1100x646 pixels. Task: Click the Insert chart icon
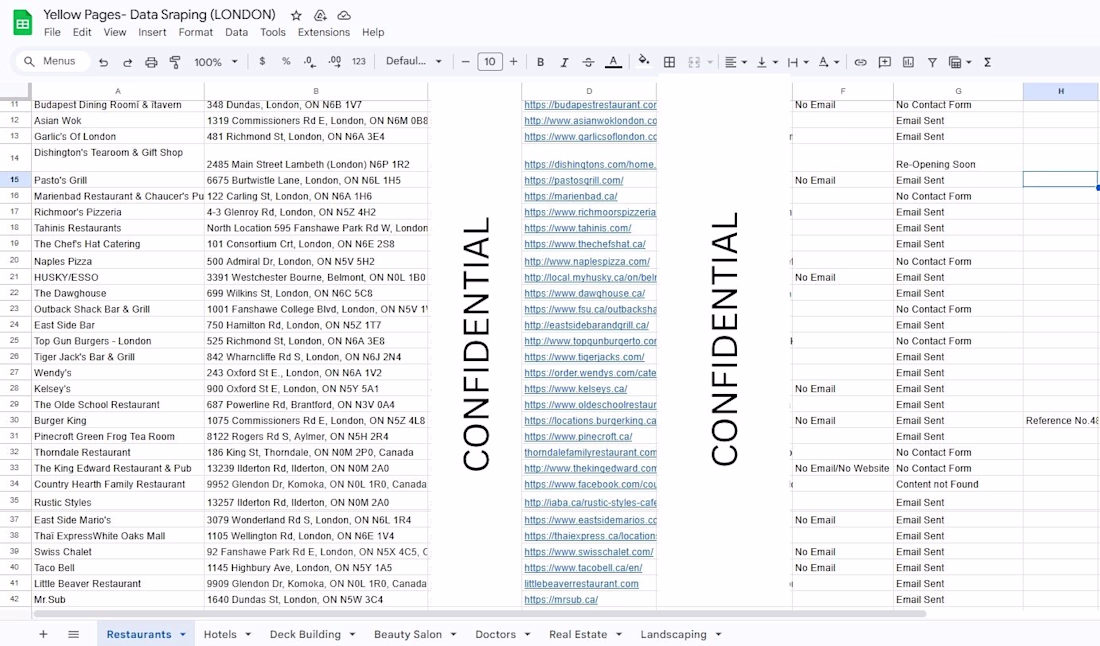pos(908,62)
